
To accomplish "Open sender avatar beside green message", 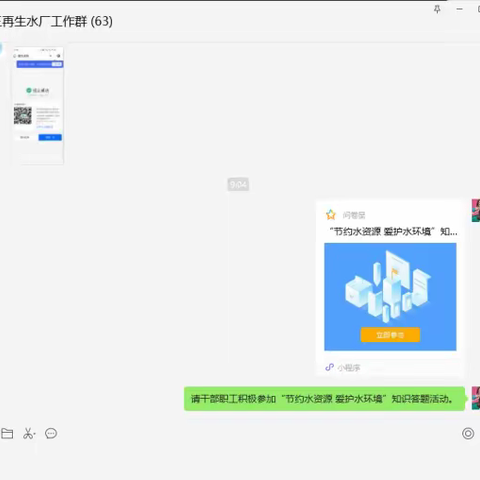I will [476, 398].
